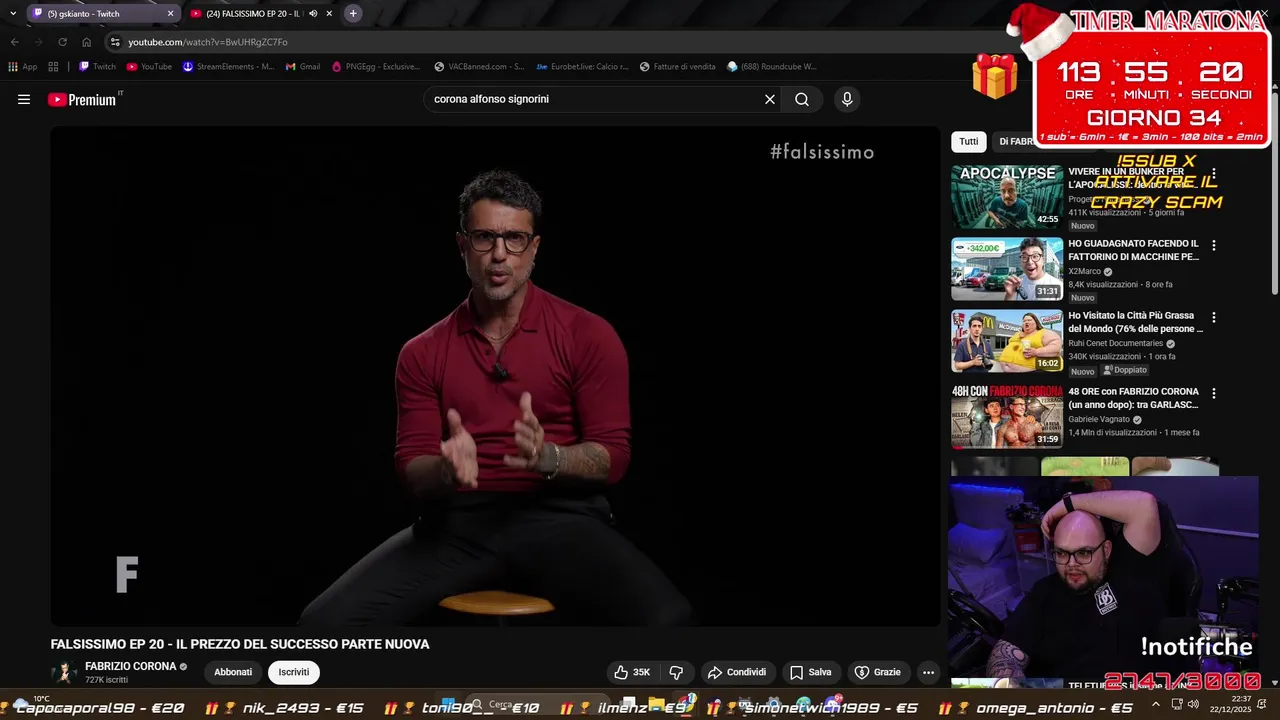1280x720 pixels.
Task: Click the video player to pause playback
Action: click(495, 376)
